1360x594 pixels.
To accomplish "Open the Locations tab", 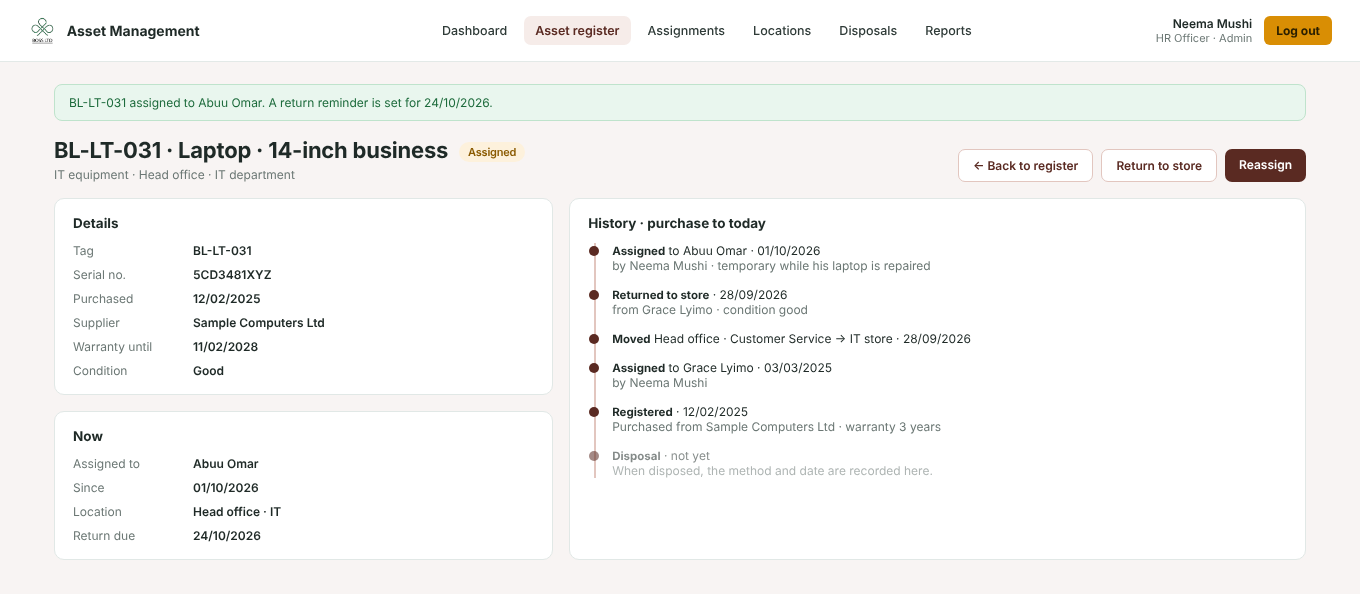I will [x=782, y=31].
